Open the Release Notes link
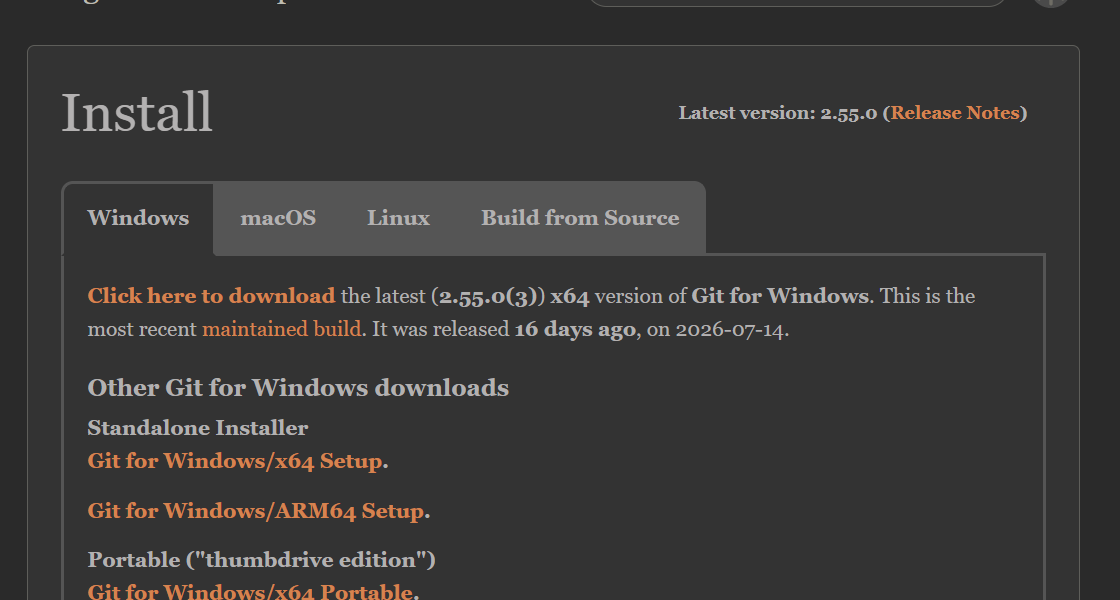 [955, 113]
